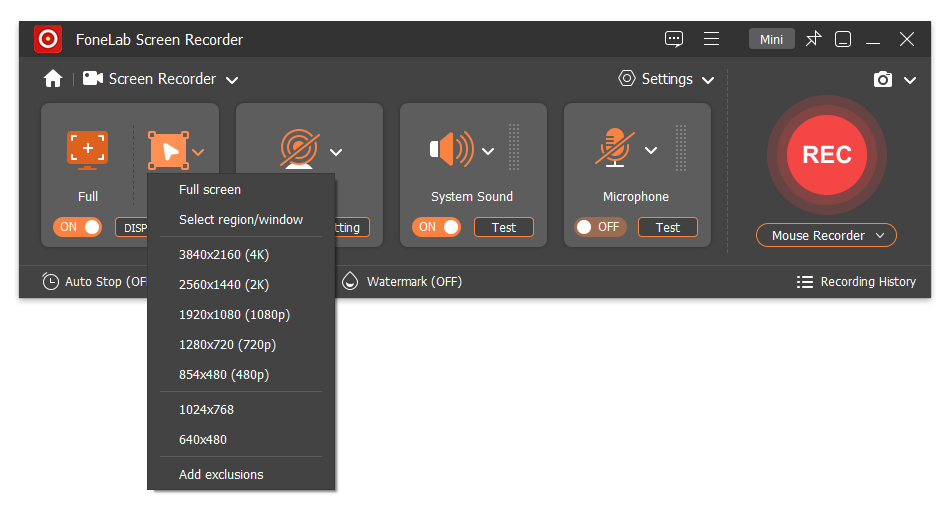Select 1920x1080 (1080p) resolution

click(x=241, y=315)
